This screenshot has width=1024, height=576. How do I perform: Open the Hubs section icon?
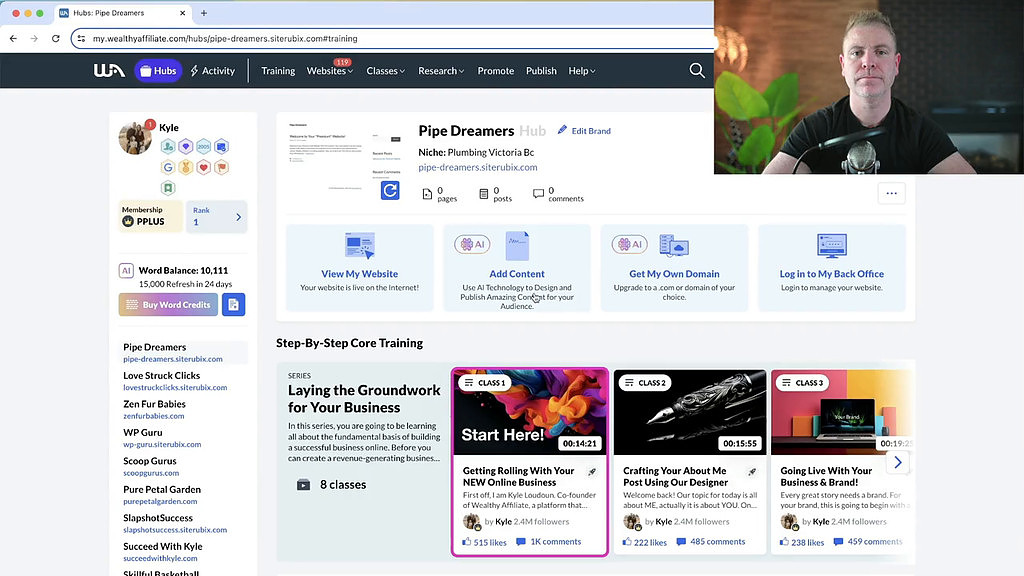tap(146, 70)
